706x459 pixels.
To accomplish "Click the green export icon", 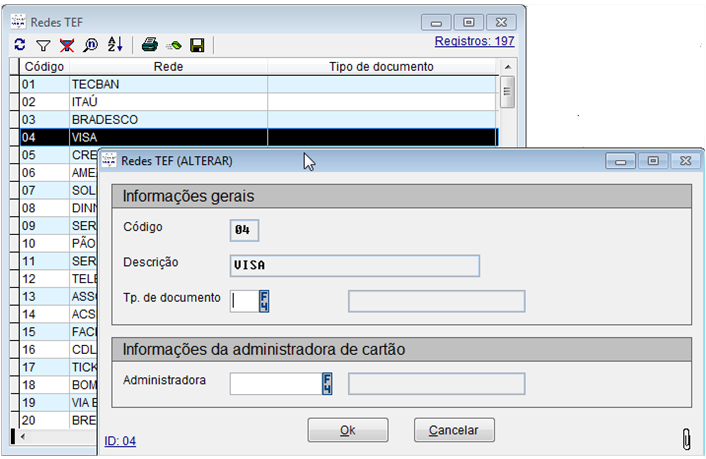I will (x=174, y=45).
